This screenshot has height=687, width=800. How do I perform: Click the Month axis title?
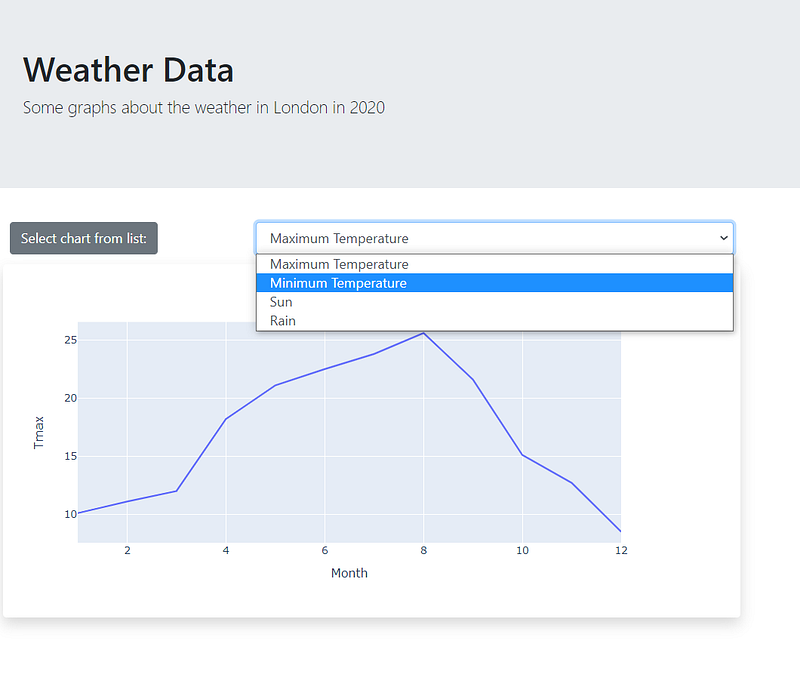tap(349, 573)
